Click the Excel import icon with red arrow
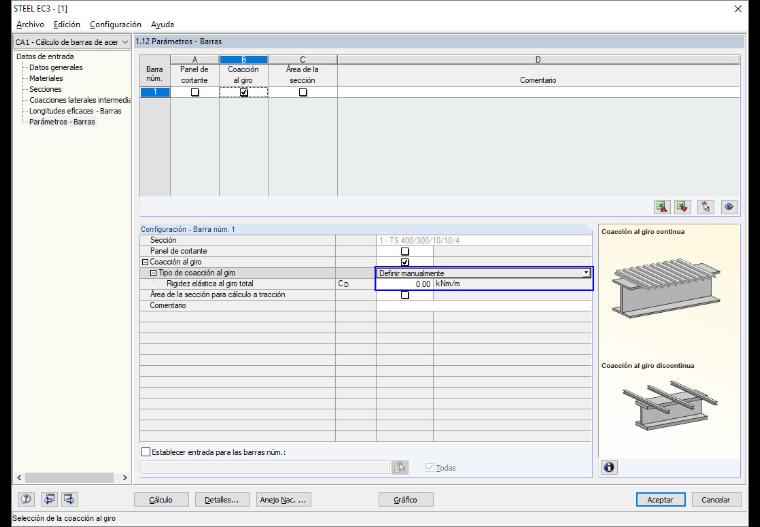The width and height of the screenshot is (760, 527). coord(682,207)
